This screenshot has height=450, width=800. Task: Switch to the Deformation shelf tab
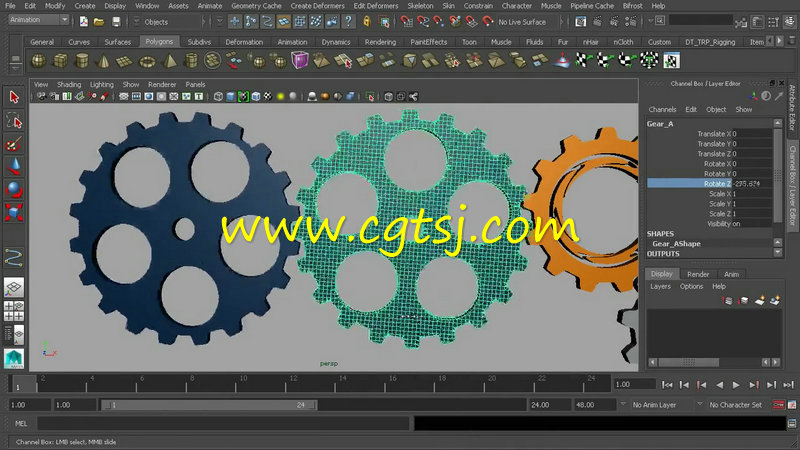[244, 42]
